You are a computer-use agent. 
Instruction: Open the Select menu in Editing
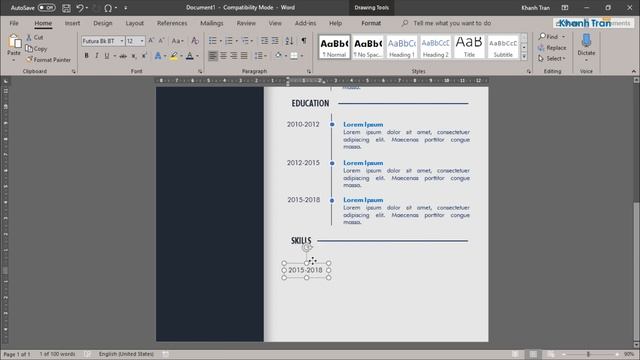pos(552,59)
